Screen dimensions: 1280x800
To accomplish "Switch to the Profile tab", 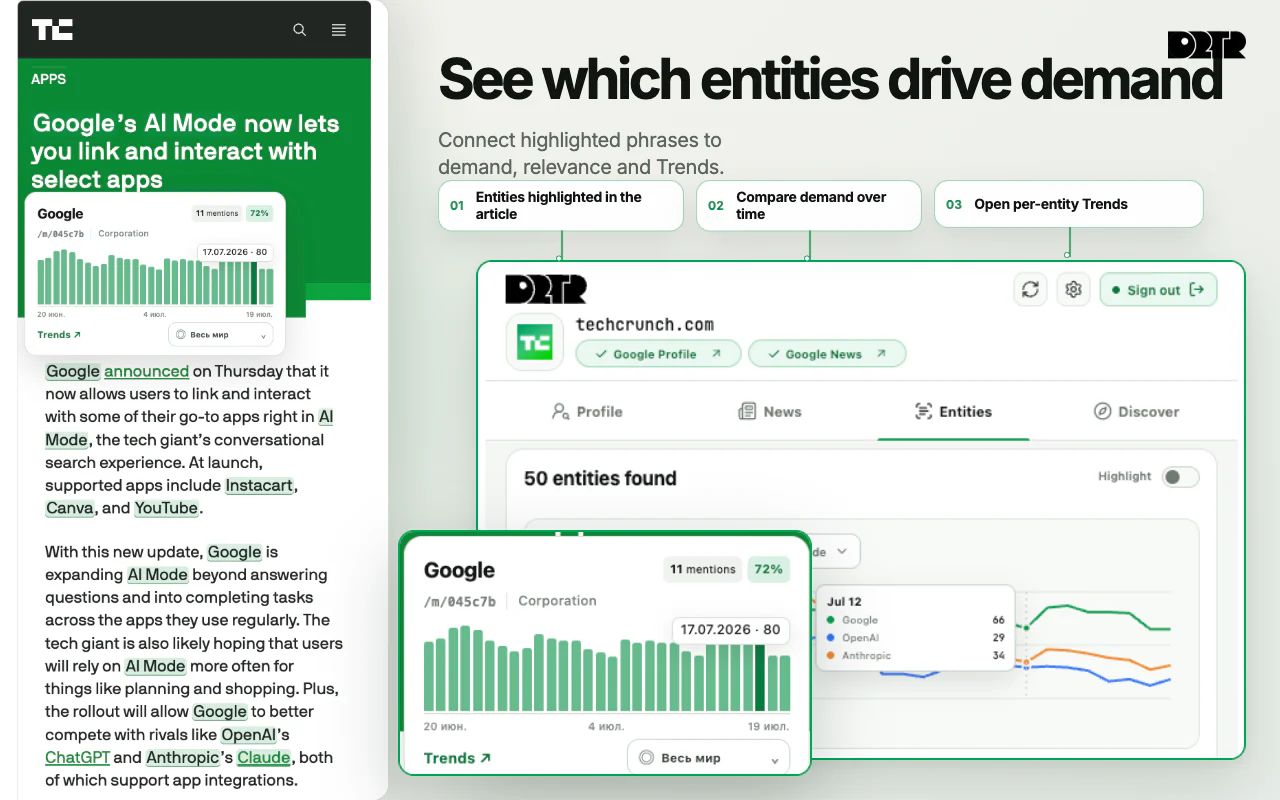I will (x=587, y=411).
